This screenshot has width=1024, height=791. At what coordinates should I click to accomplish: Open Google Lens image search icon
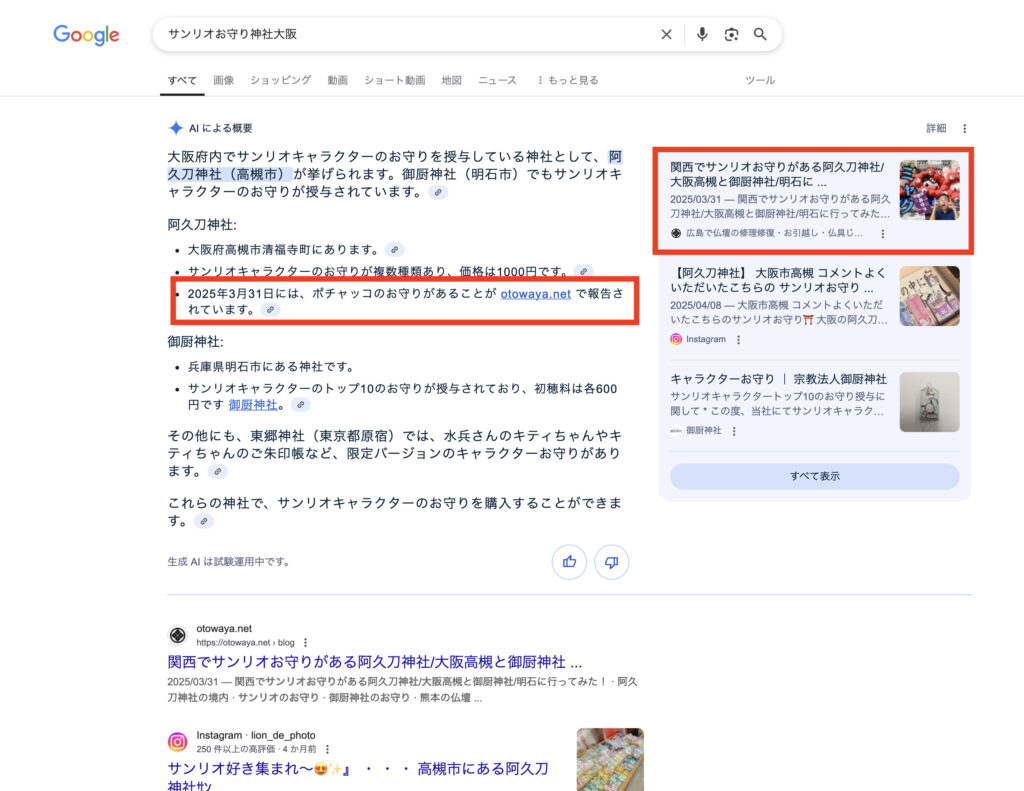pos(731,35)
